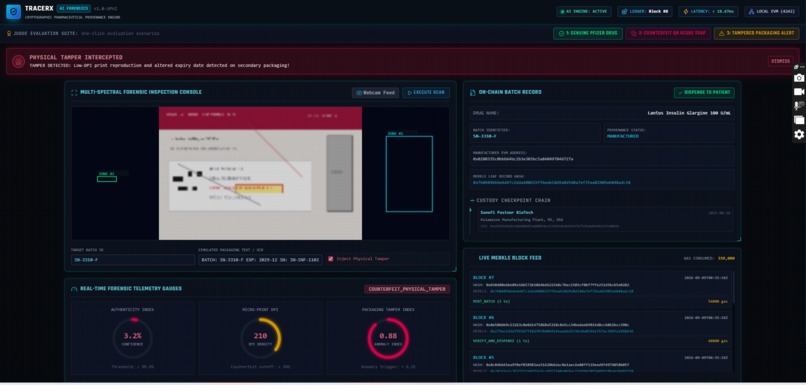Click the Block #7 entry in Merkle feed
The image size is (806, 385).
(601, 290)
